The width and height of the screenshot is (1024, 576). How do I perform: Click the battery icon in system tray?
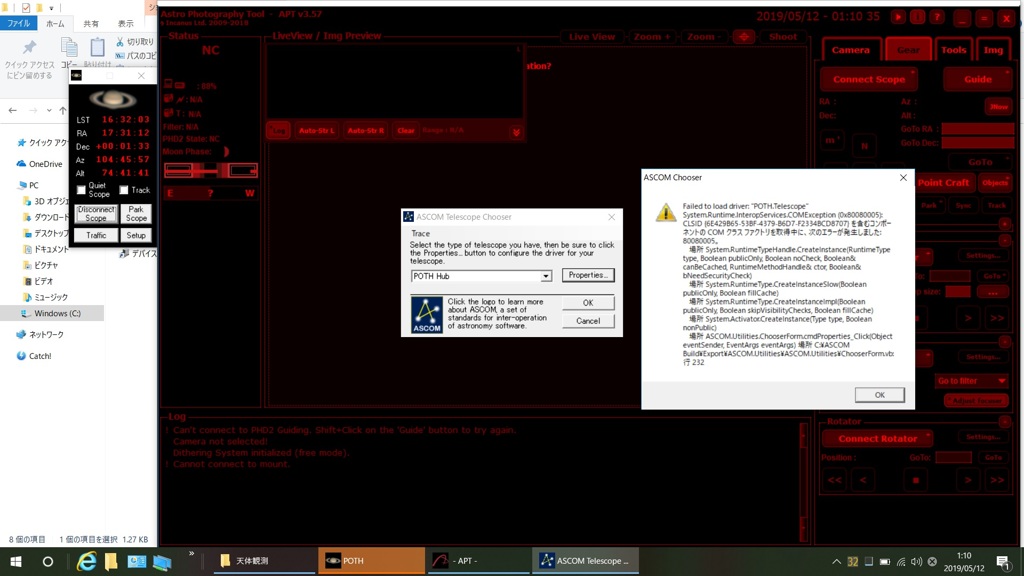(885, 561)
